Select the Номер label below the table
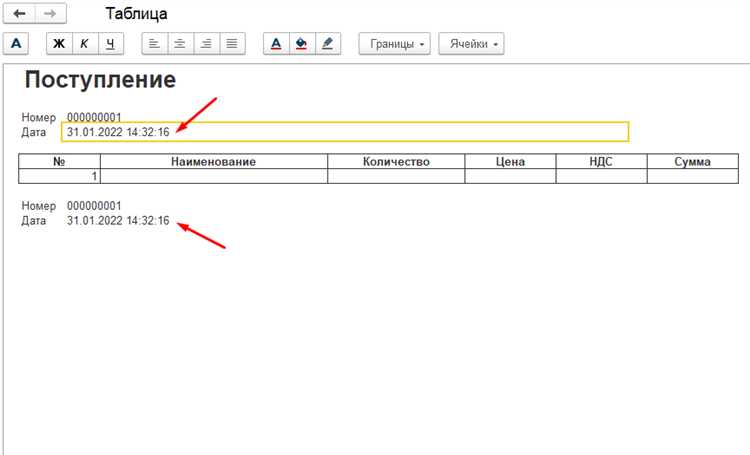The height and width of the screenshot is (455, 750). click(39, 206)
